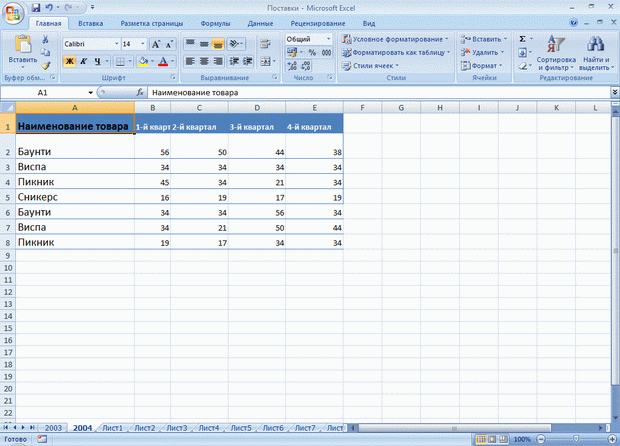This screenshot has width=620, height=446.
Task: Toggle bold (Ж) formatting
Action: click(x=70, y=61)
